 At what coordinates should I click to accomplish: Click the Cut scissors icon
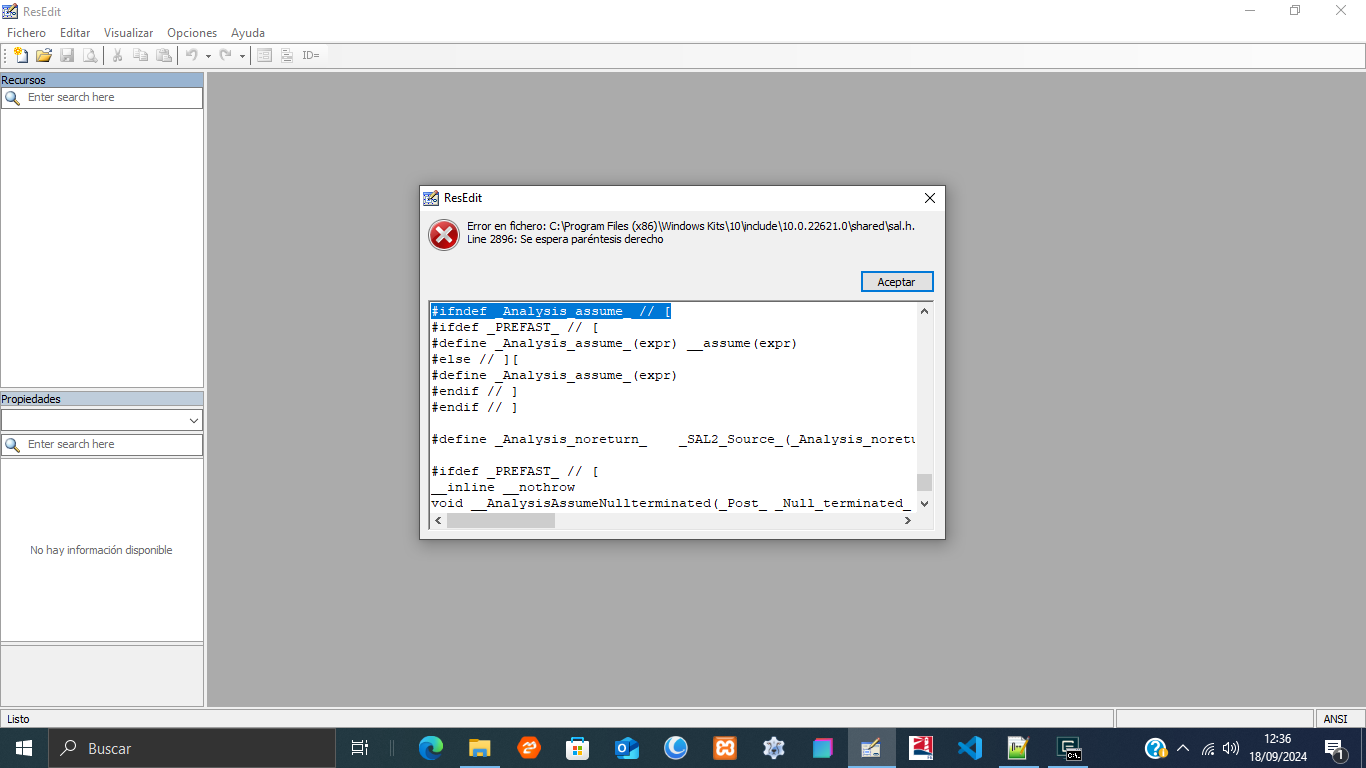(x=117, y=56)
